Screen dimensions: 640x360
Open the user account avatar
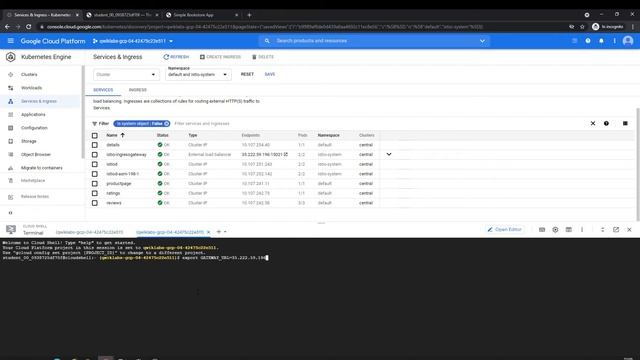(628, 41)
